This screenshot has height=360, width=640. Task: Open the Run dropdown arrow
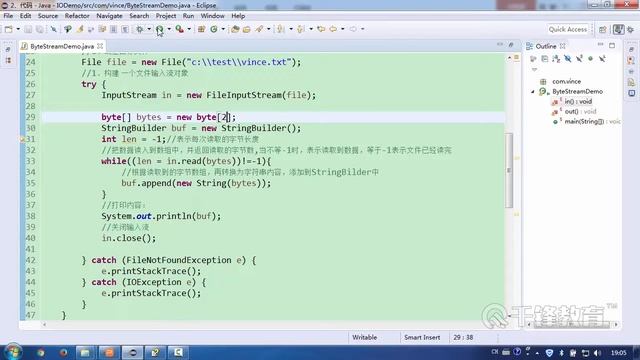(x=169, y=29)
